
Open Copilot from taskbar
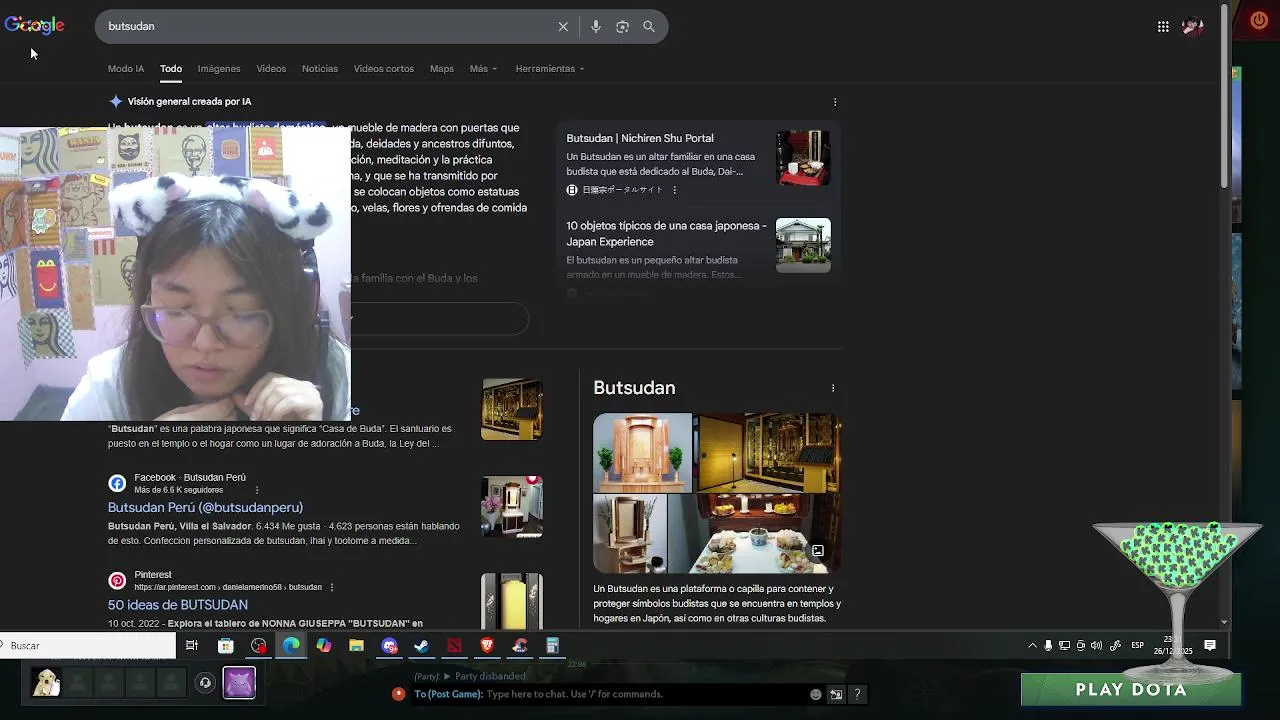click(x=324, y=646)
